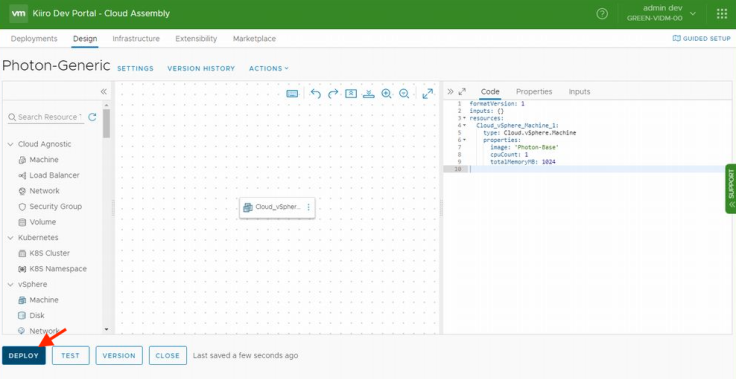Zoom in on the design canvas
Screen dimensions: 736x379
(386, 93)
